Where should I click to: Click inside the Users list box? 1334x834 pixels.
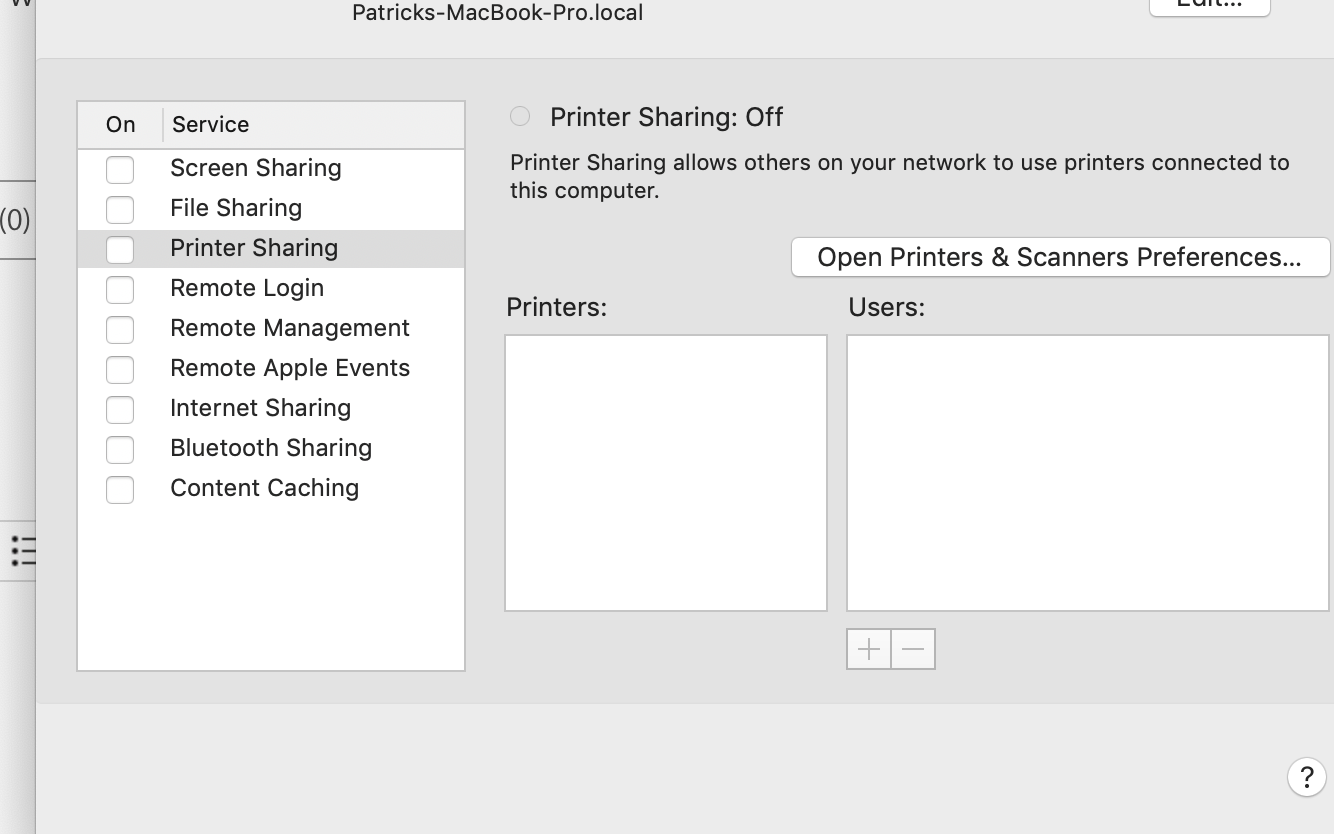tap(1087, 472)
